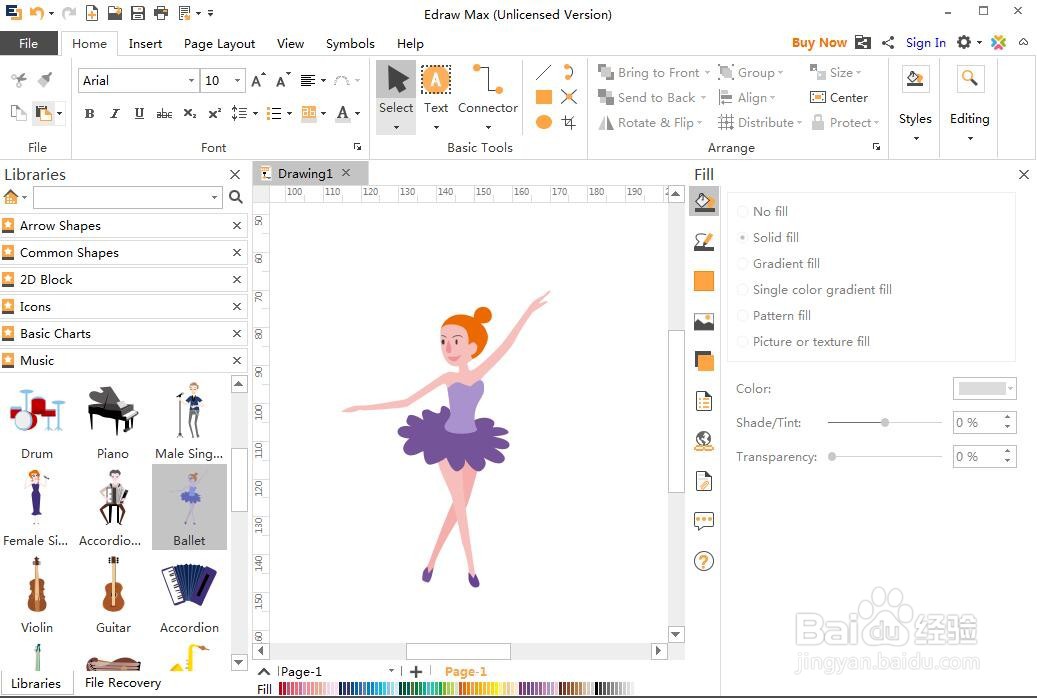
Task: Click the Buy Now link
Action: tap(819, 42)
